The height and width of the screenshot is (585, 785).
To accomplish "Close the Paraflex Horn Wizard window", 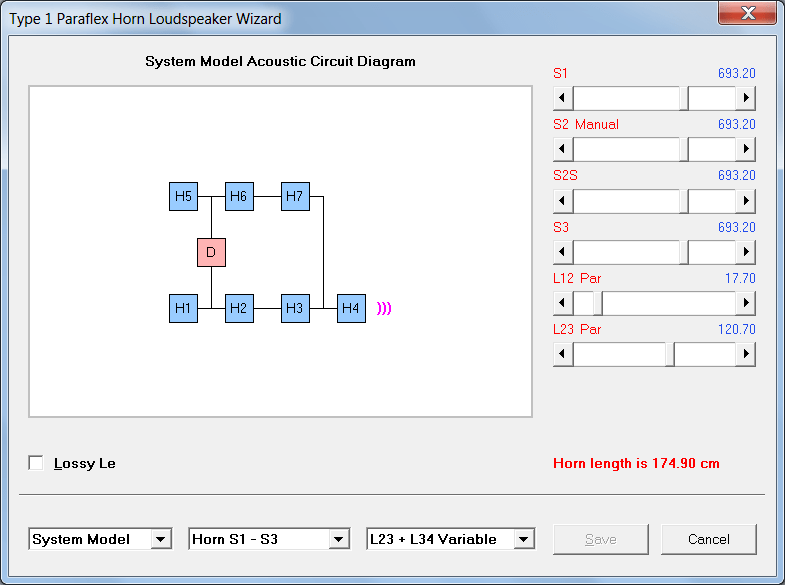I will pos(747,13).
